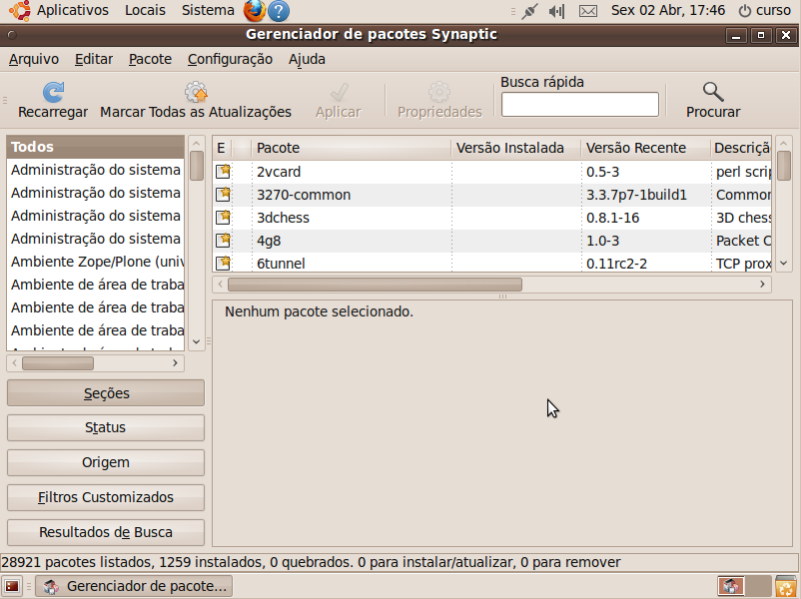
Task: Sort by the Pacote column header
Action: [351, 148]
